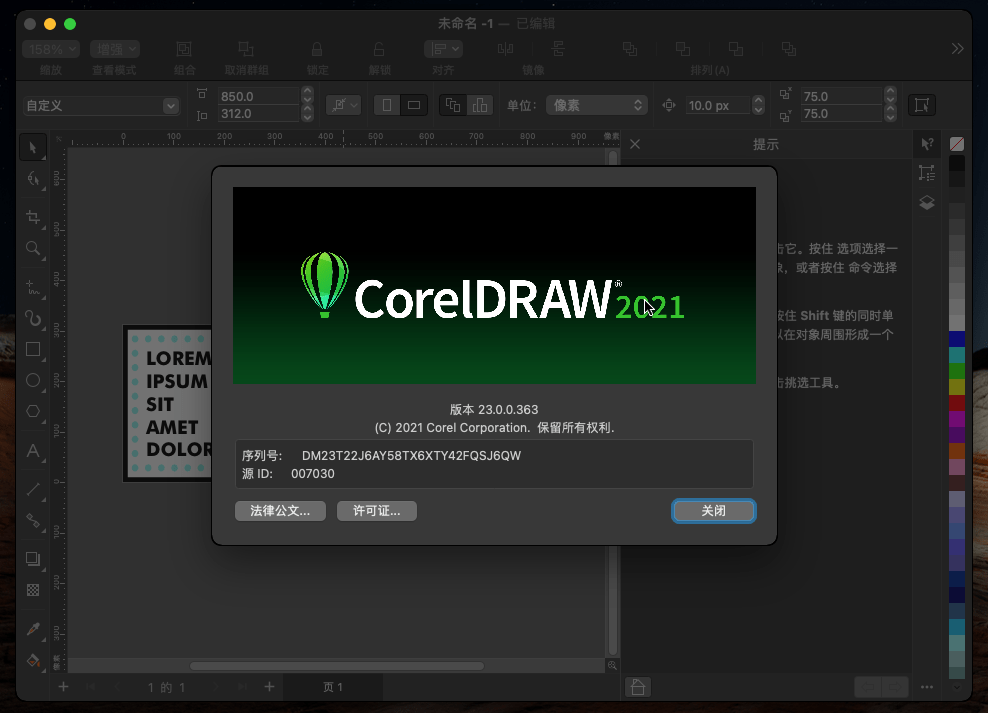Image resolution: width=988 pixels, height=713 pixels.
Task: Click the 解锁 unlock icon
Action: [379, 49]
